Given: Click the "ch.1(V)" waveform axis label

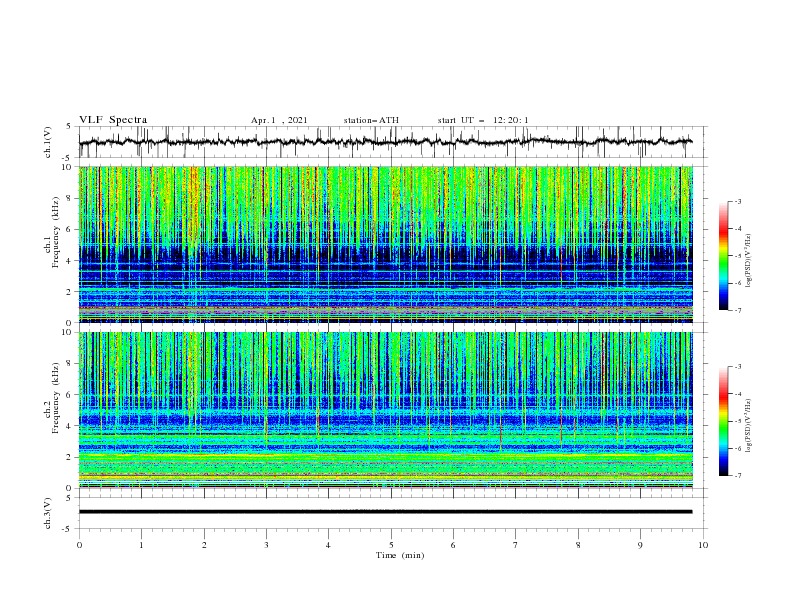Looking at the screenshot, I should 48,142.
